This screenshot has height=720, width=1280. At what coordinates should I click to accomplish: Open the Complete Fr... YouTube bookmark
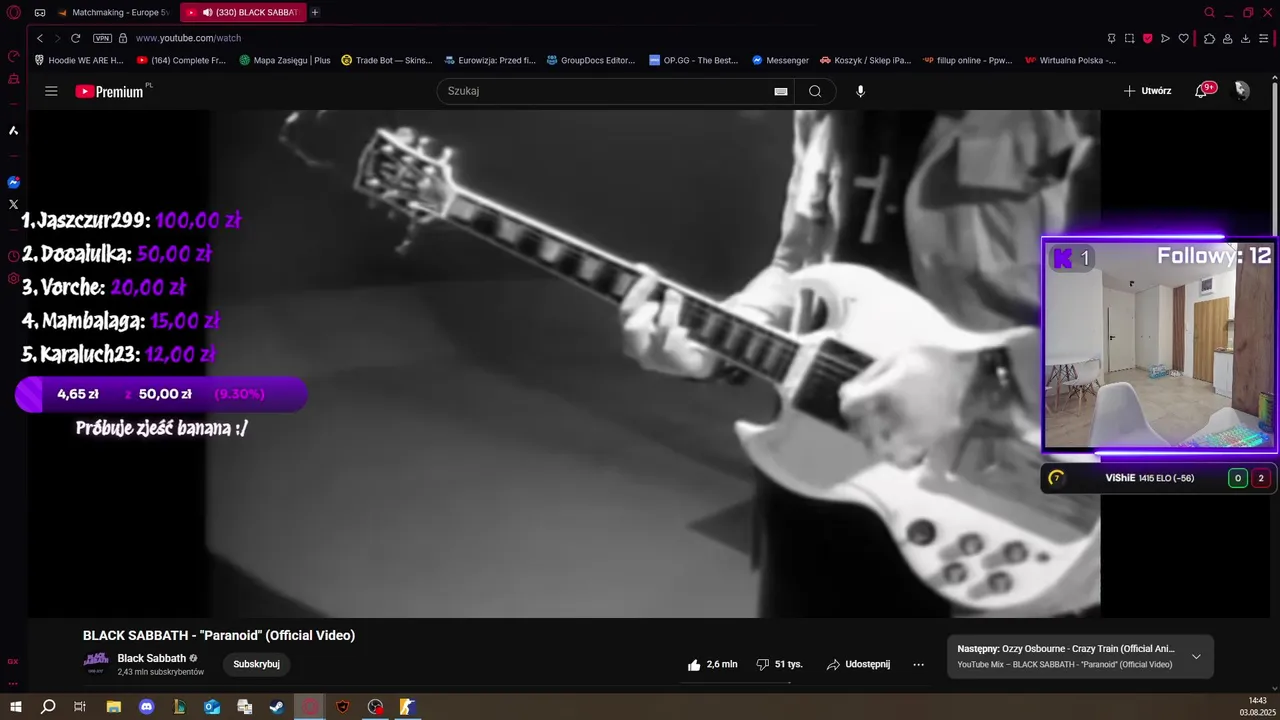(x=181, y=60)
